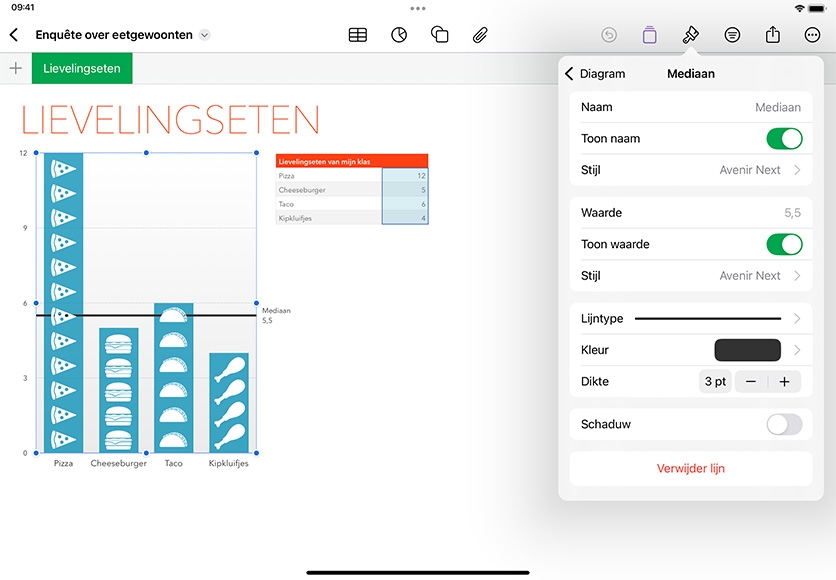The height and width of the screenshot is (580, 836).
Task: Return to the Diagram panel
Action: [595, 74]
